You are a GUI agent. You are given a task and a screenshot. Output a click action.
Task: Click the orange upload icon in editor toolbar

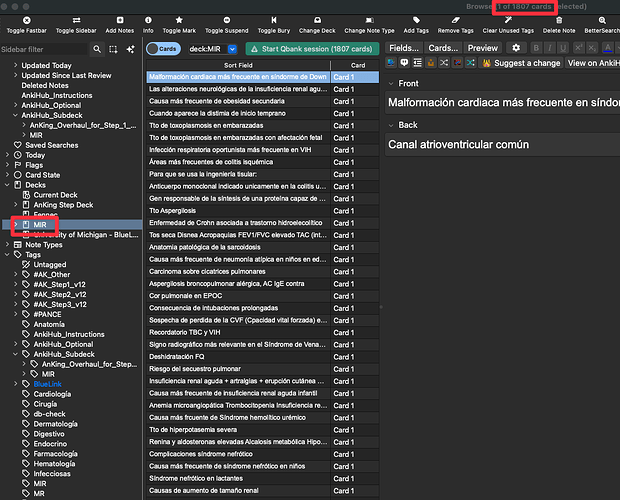pyautogui.click(x=431, y=62)
